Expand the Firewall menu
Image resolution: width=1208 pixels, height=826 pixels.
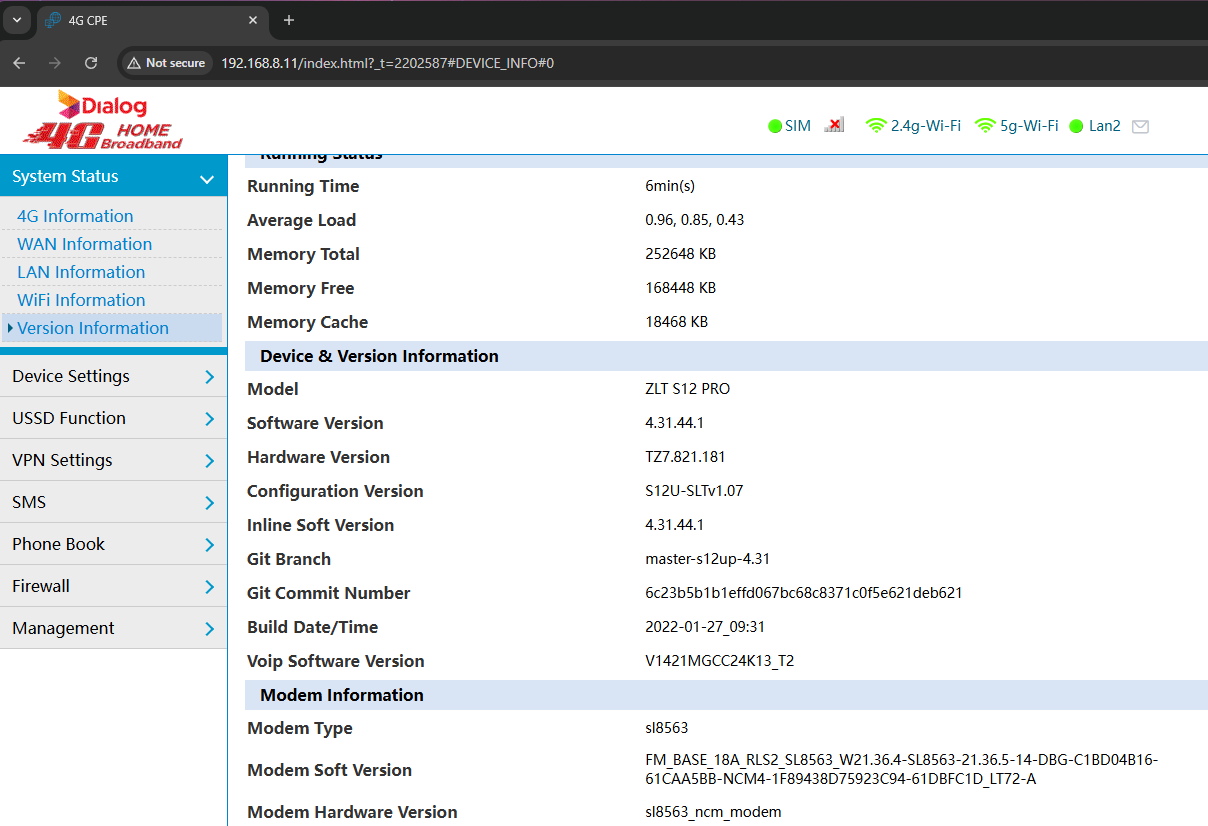pyautogui.click(x=113, y=586)
